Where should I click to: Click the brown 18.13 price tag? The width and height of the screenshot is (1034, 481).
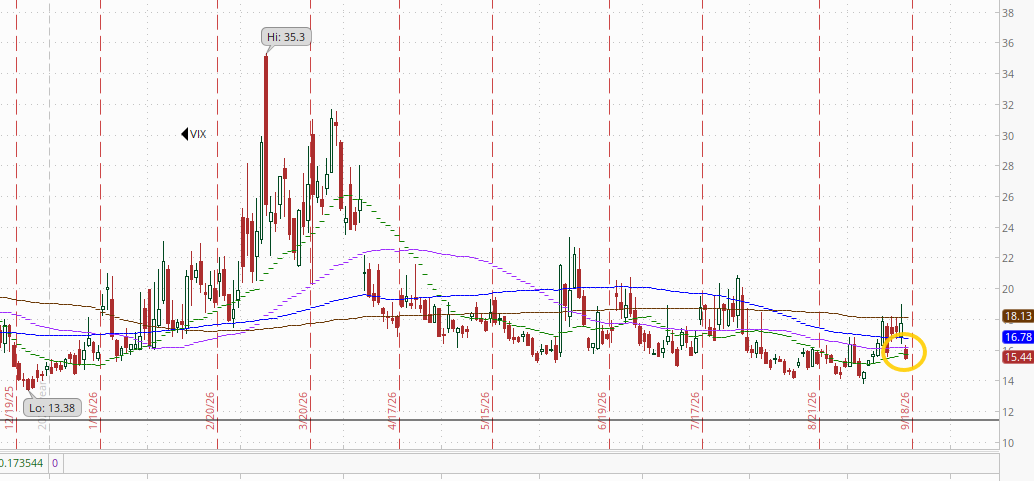[x=1017, y=316]
